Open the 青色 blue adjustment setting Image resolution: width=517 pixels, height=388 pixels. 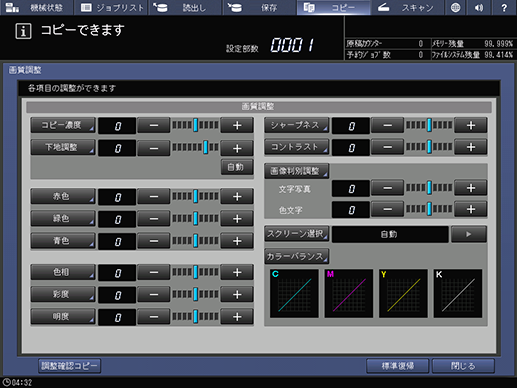63,241
